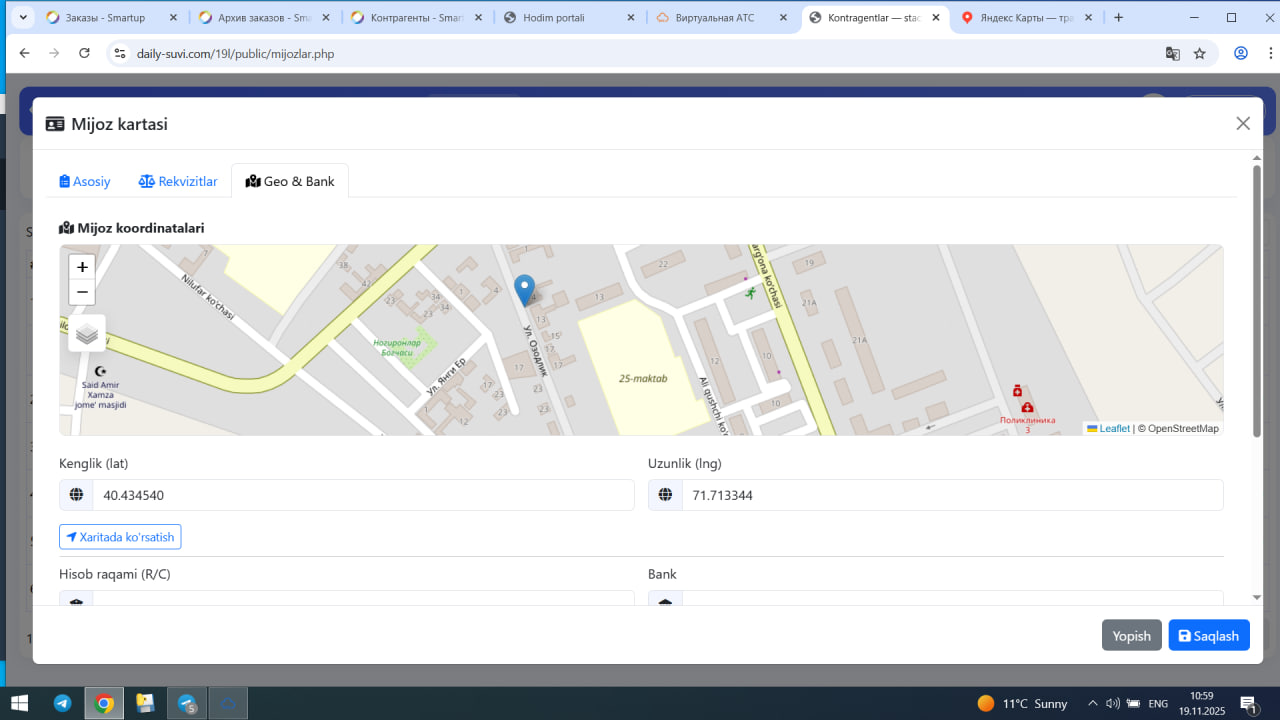Open the map layers control

tap(87, 334)
